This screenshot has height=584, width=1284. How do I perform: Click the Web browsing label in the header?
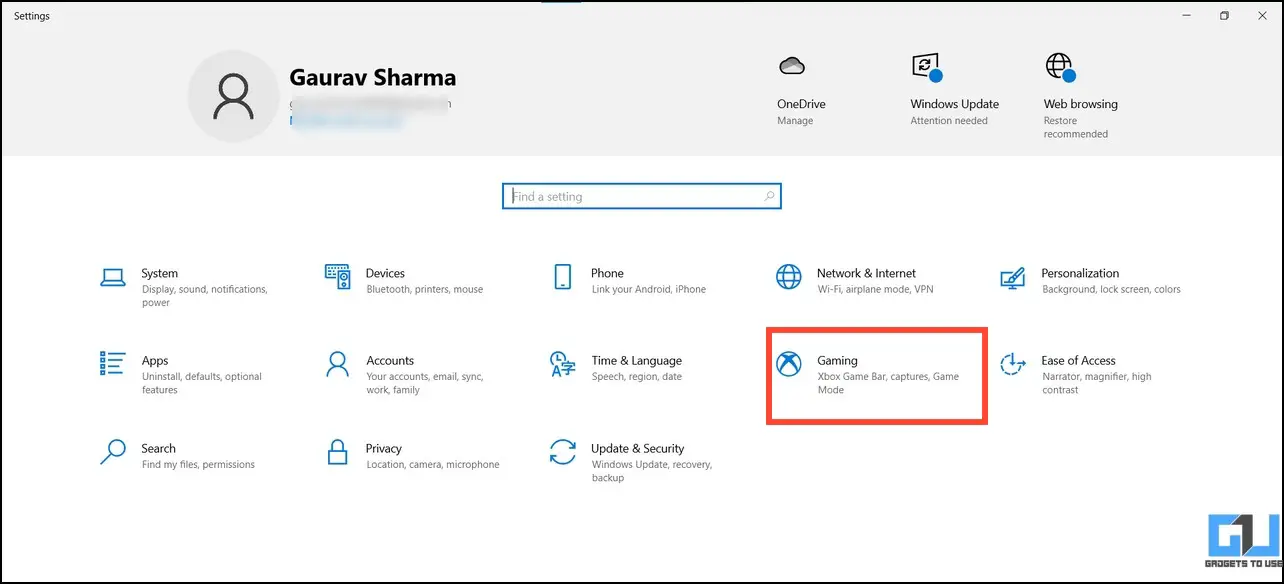coord(1080,104)
